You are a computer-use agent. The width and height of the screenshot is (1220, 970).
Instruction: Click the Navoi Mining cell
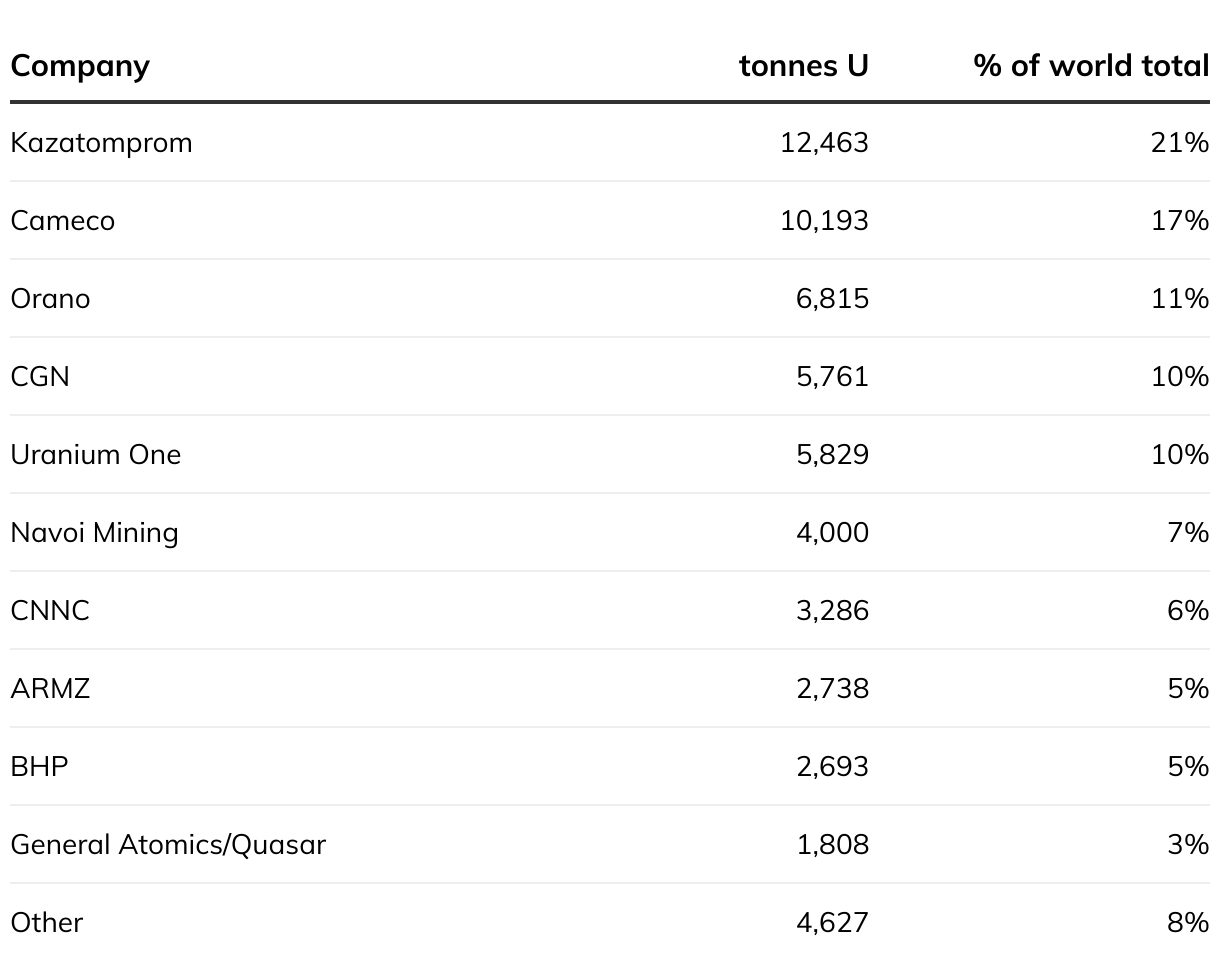[94, 533]
